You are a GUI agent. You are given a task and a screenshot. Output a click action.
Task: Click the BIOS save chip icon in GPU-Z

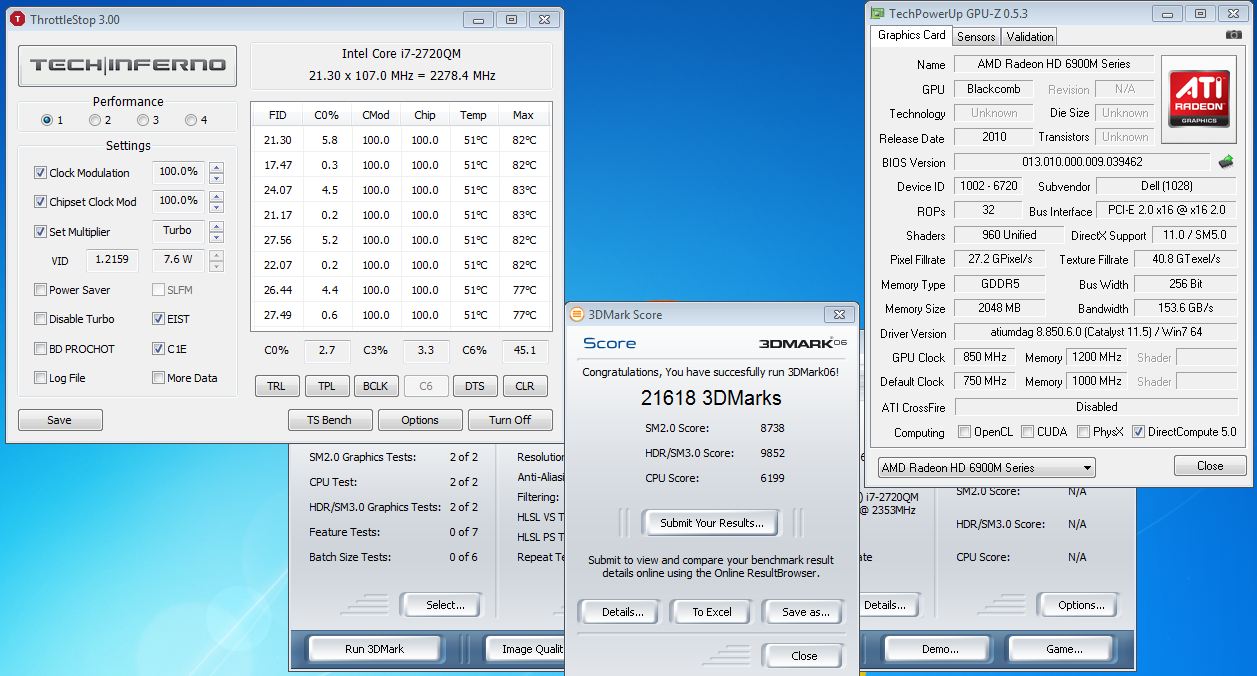click(x=1226, y=162)
